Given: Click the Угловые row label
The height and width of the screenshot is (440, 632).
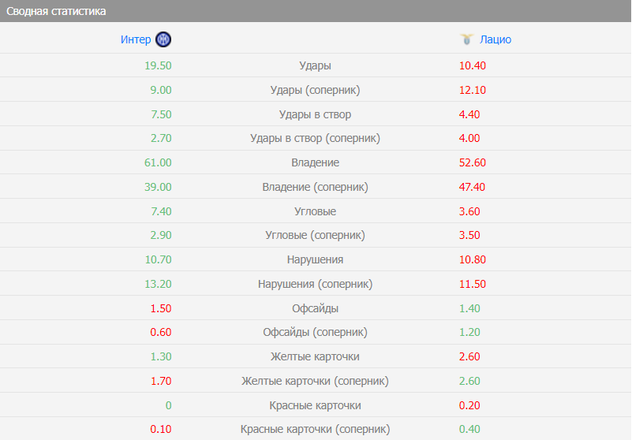Looking at the screenshot, I should (315, 211).
